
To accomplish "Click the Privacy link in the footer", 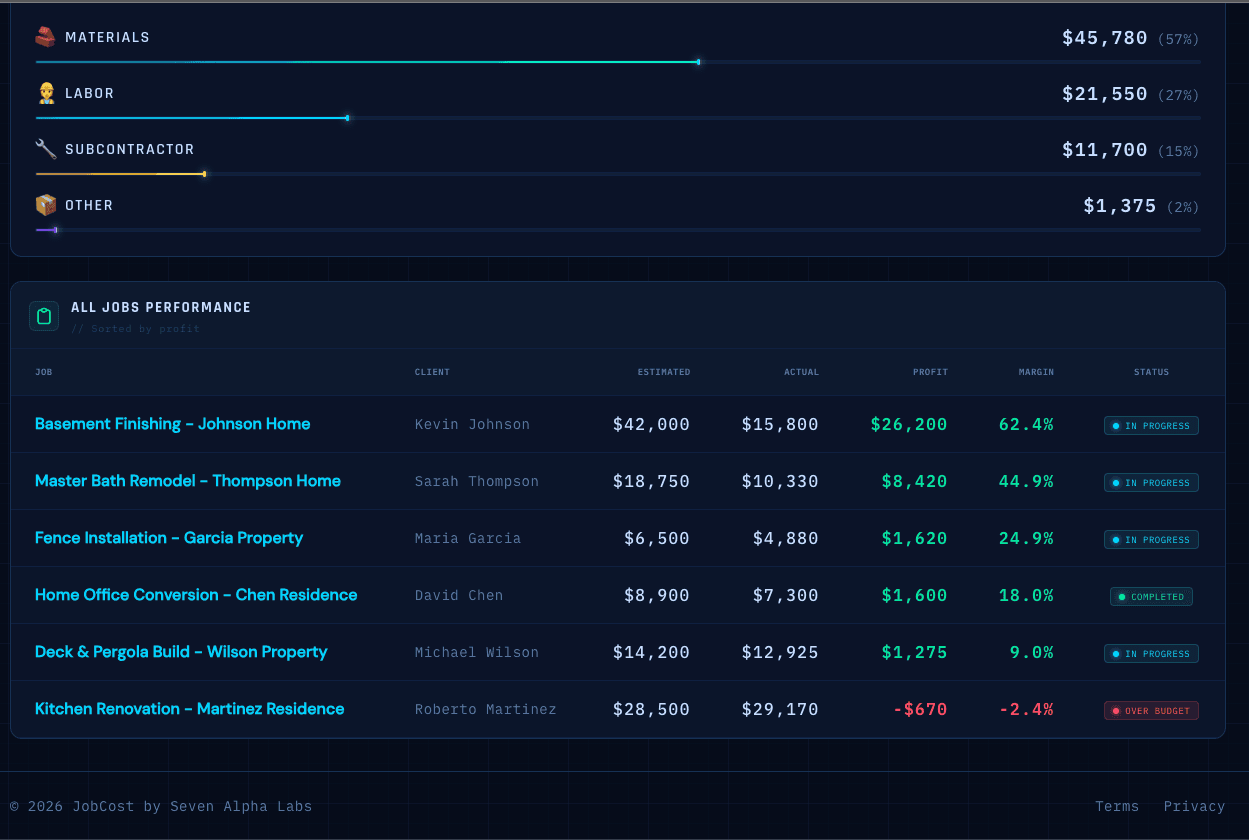I will 1194,806.
